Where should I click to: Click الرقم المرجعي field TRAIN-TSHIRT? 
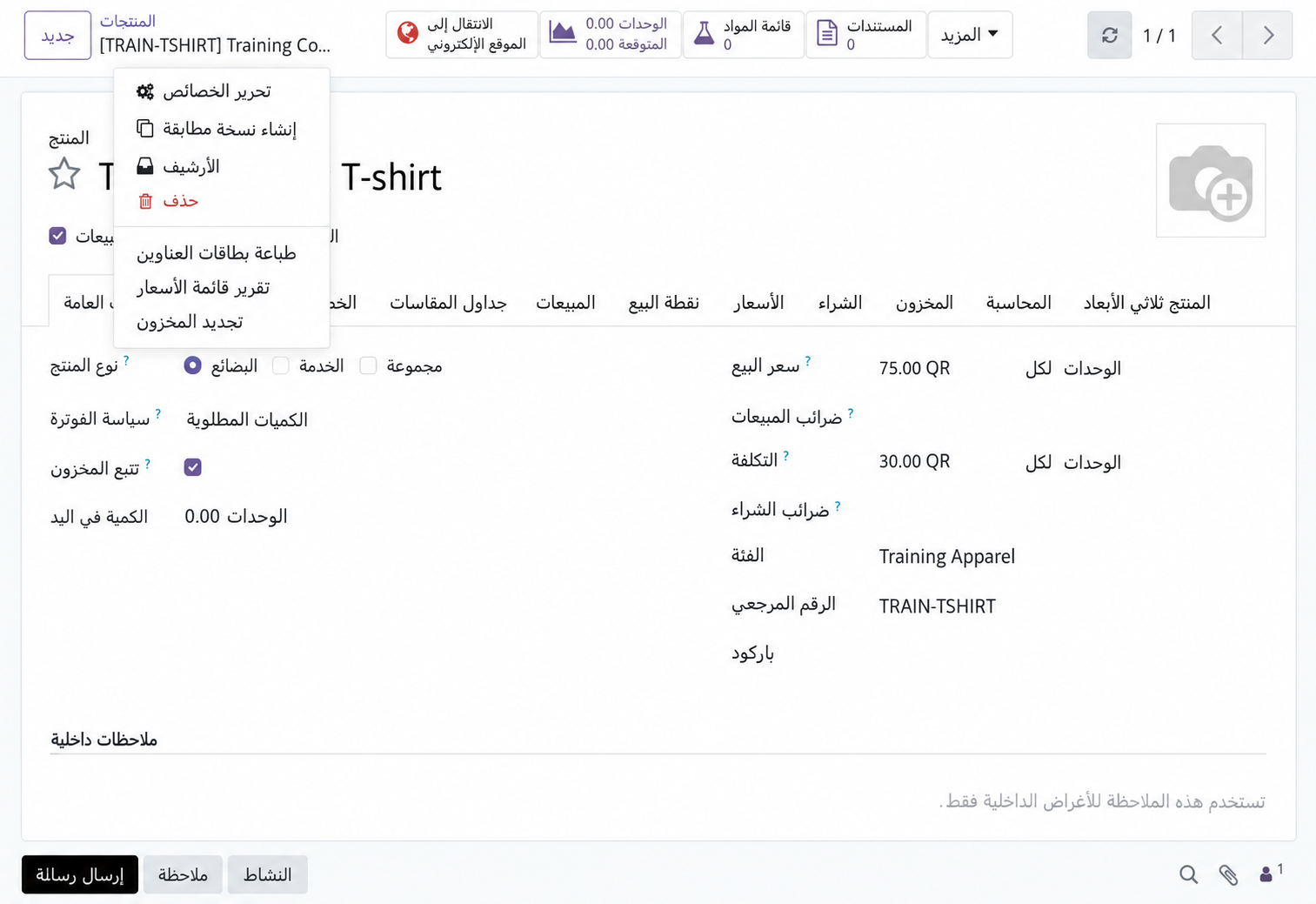click(938, 606)
